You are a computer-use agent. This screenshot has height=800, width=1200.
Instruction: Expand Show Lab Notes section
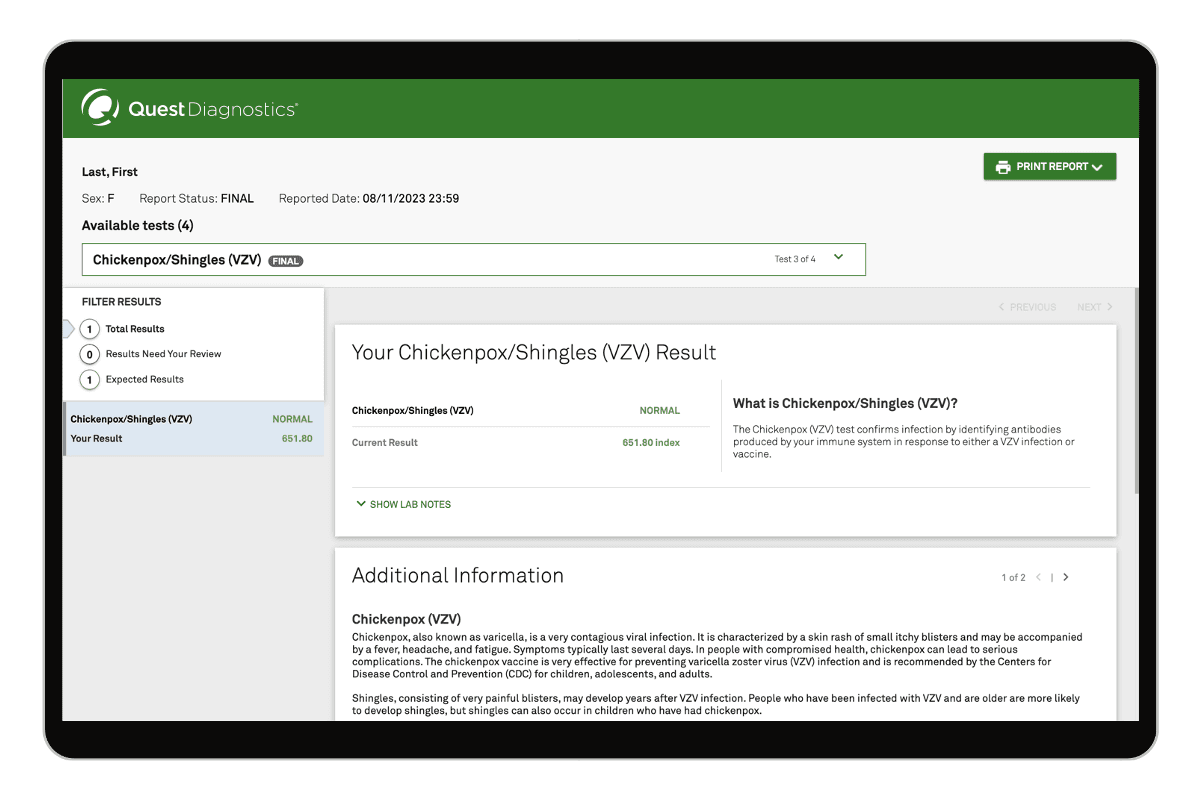(x=410, y=505)
